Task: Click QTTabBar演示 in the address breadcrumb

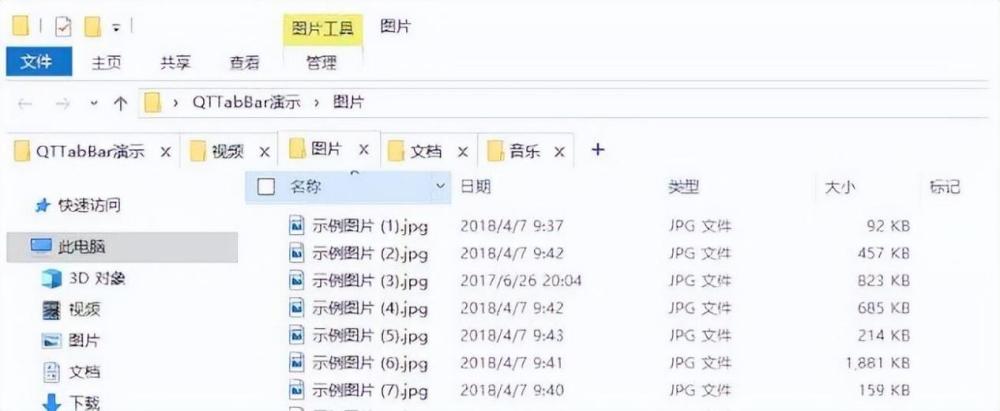Action: click(246, 102)
